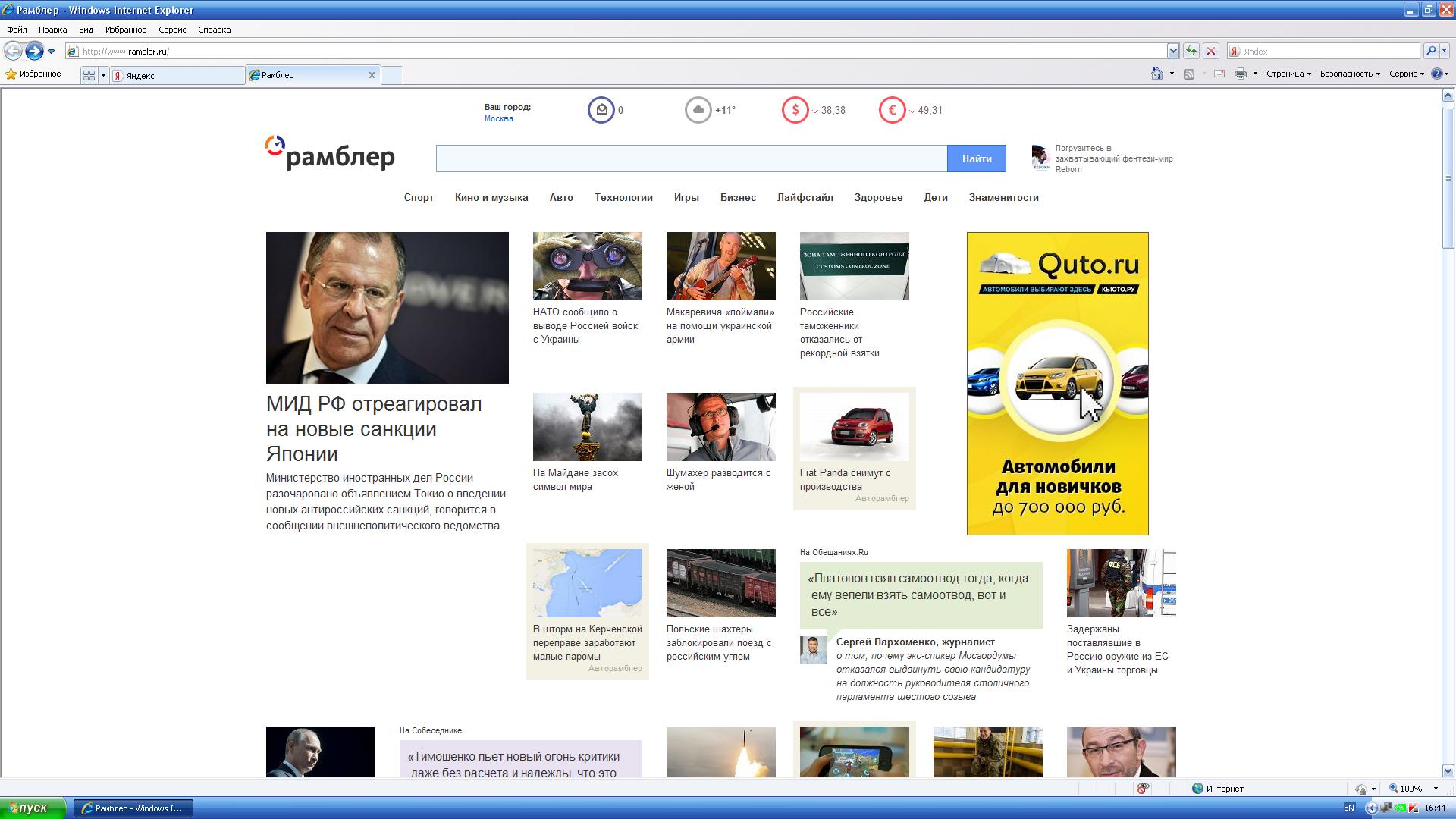1456x819 pixels.
Task: Click the Home page icon in toolbar
Action: click(1156, 74)
